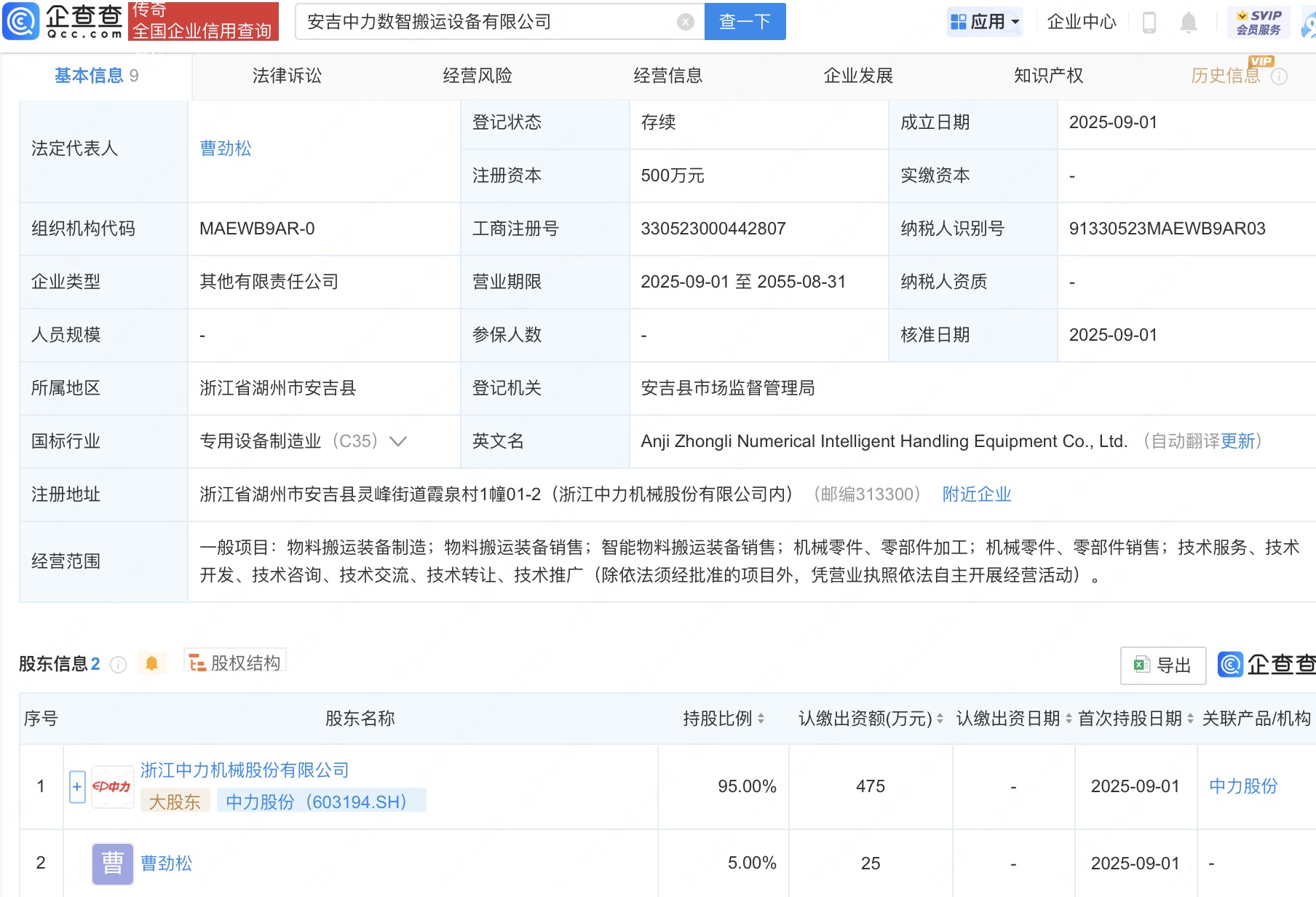Click the info icon beside 历史信息

(x=1279, y=76)
